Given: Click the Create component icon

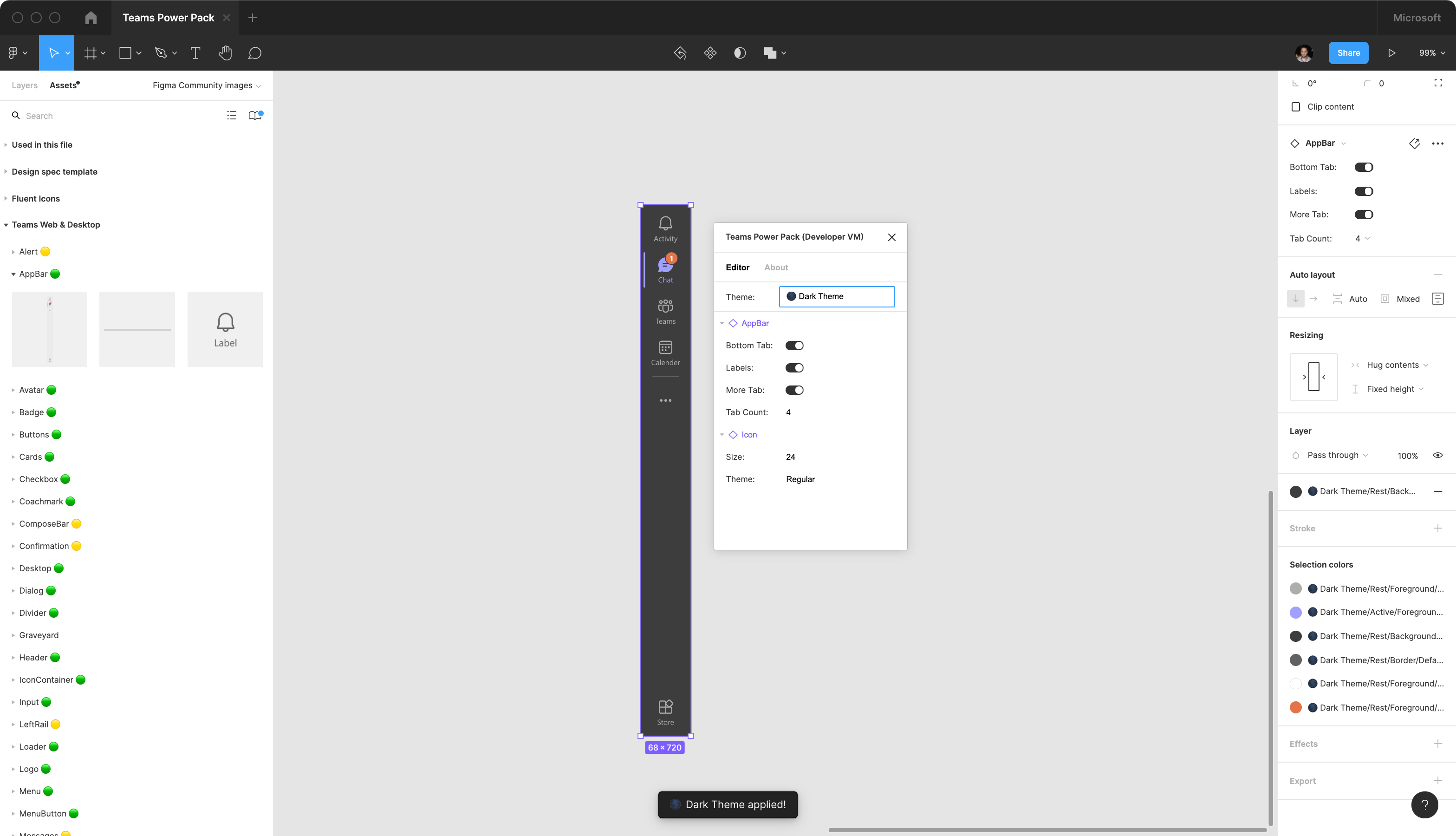Looking at the screenshot, I should tap(710, 53).
